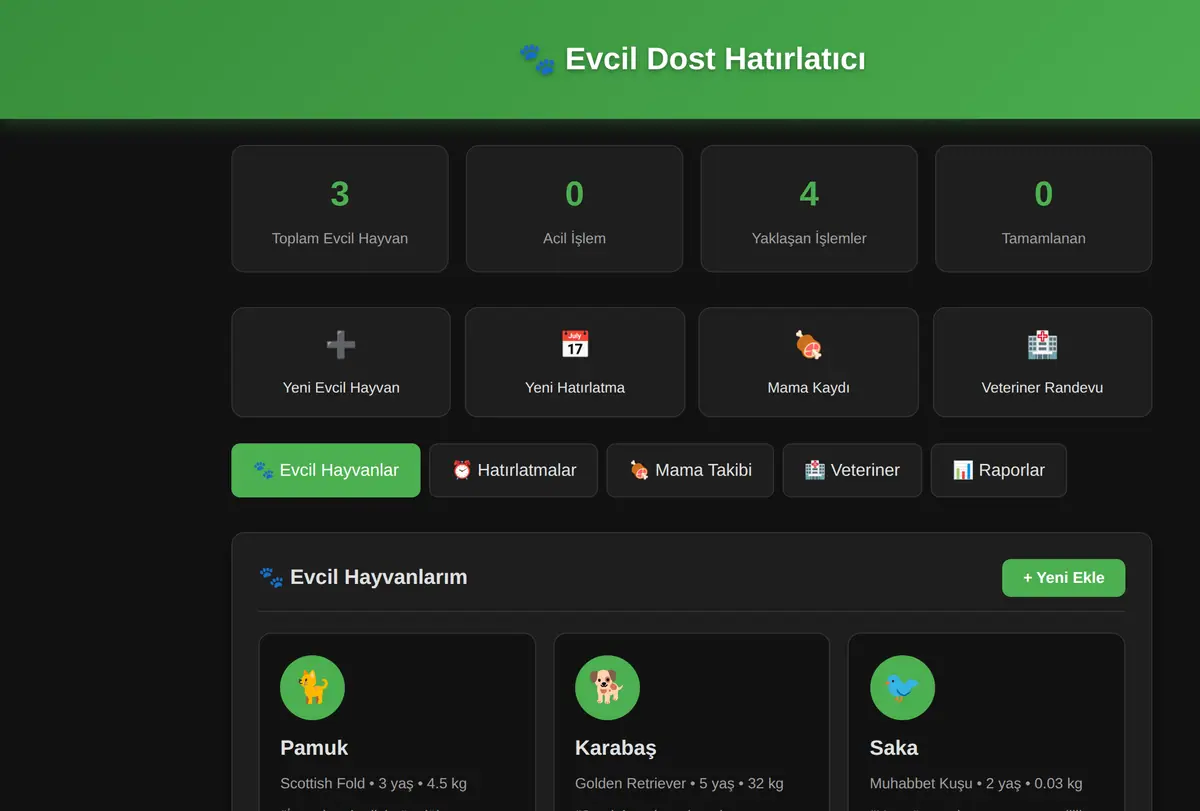Screen dimensions: 1200x811
Task: Click the number 3 in Toplam Evcil Hayvan
Action: pos(340,194)
